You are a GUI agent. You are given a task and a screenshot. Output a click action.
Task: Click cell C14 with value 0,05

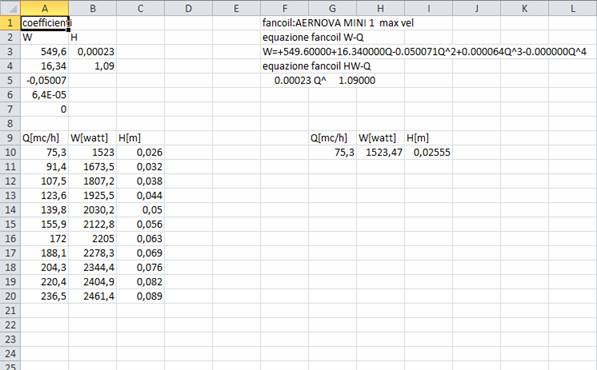pyautogui.click(x=140, y=210)
